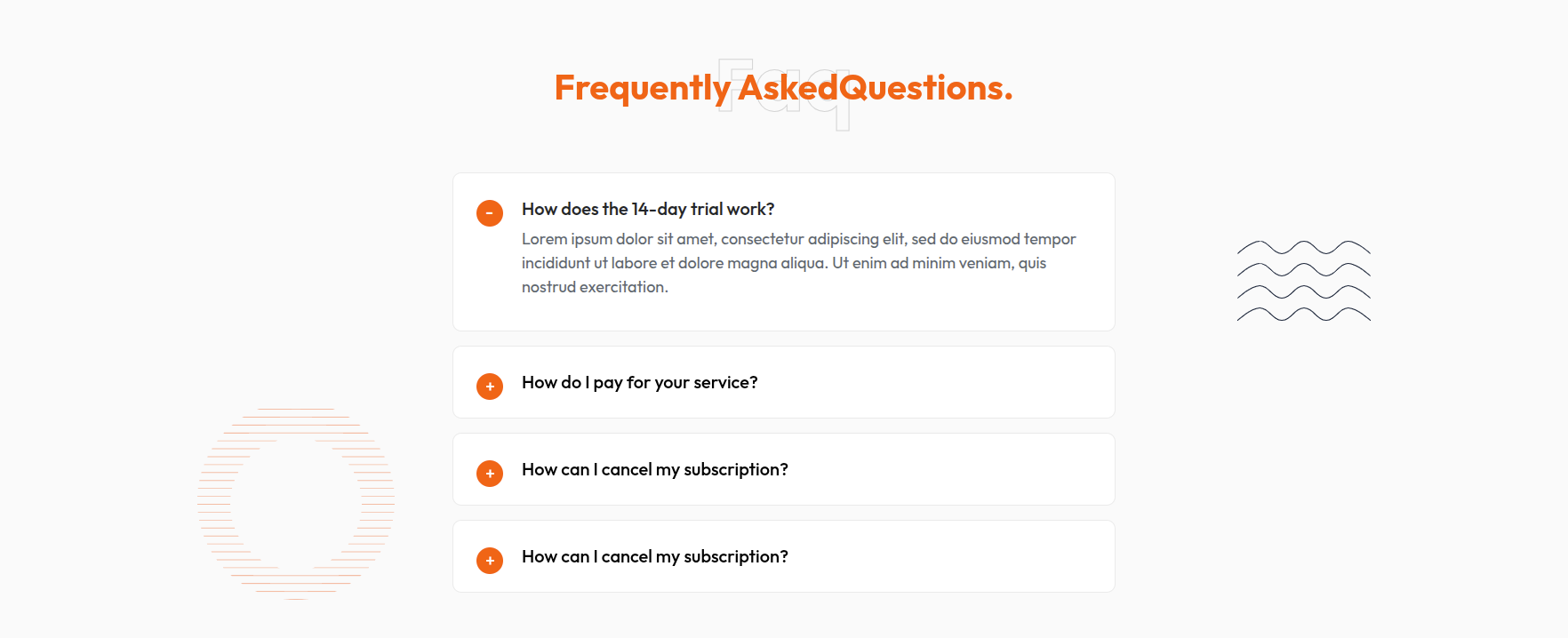Screen dimensions: 1568x638
Task: Click the plus icon on the third FAQ item
Action: 490,474
